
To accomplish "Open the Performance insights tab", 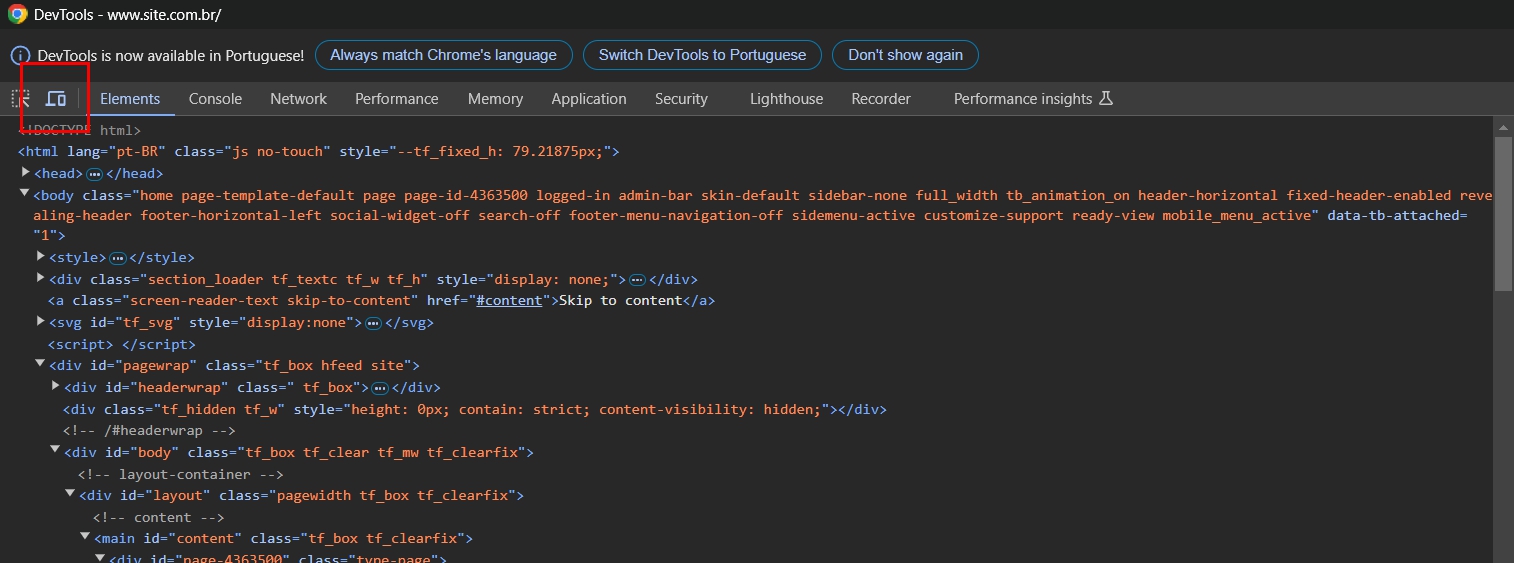I will [1023, 99].
